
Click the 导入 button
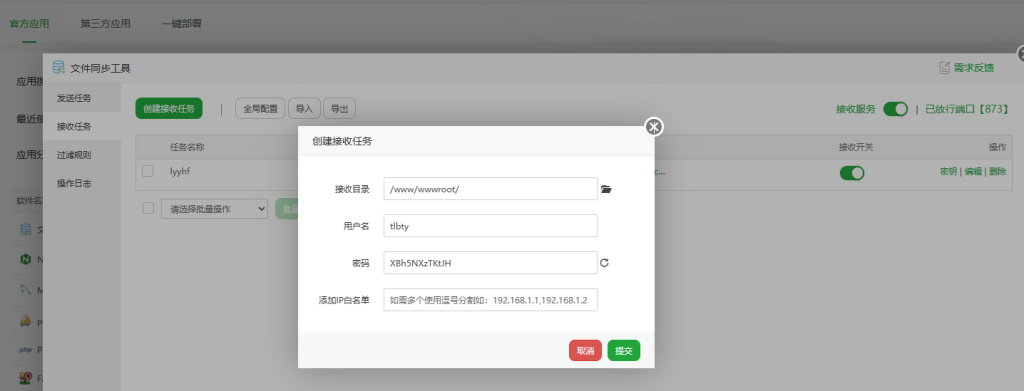click(304, 109)
